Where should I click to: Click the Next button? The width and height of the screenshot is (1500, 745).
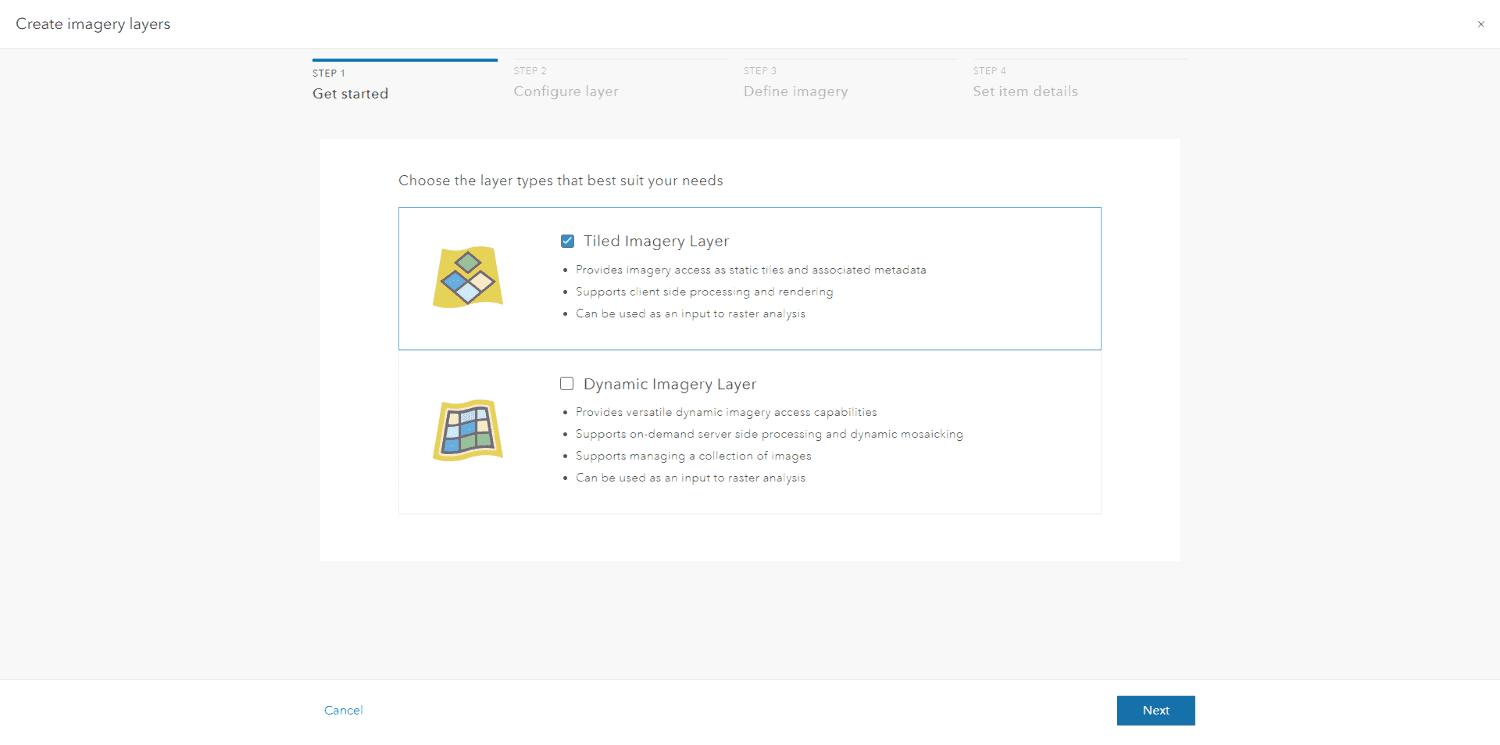pos(1156,710)
